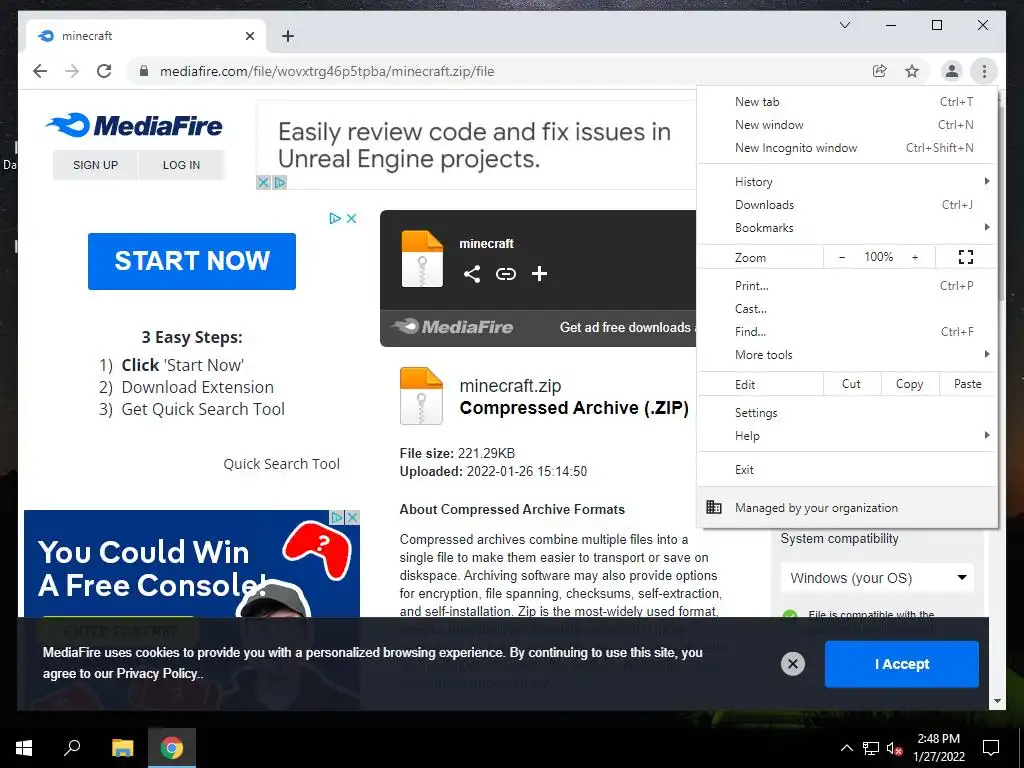
Task: Open a new tab with the plus button
Action: click(287, 36)
